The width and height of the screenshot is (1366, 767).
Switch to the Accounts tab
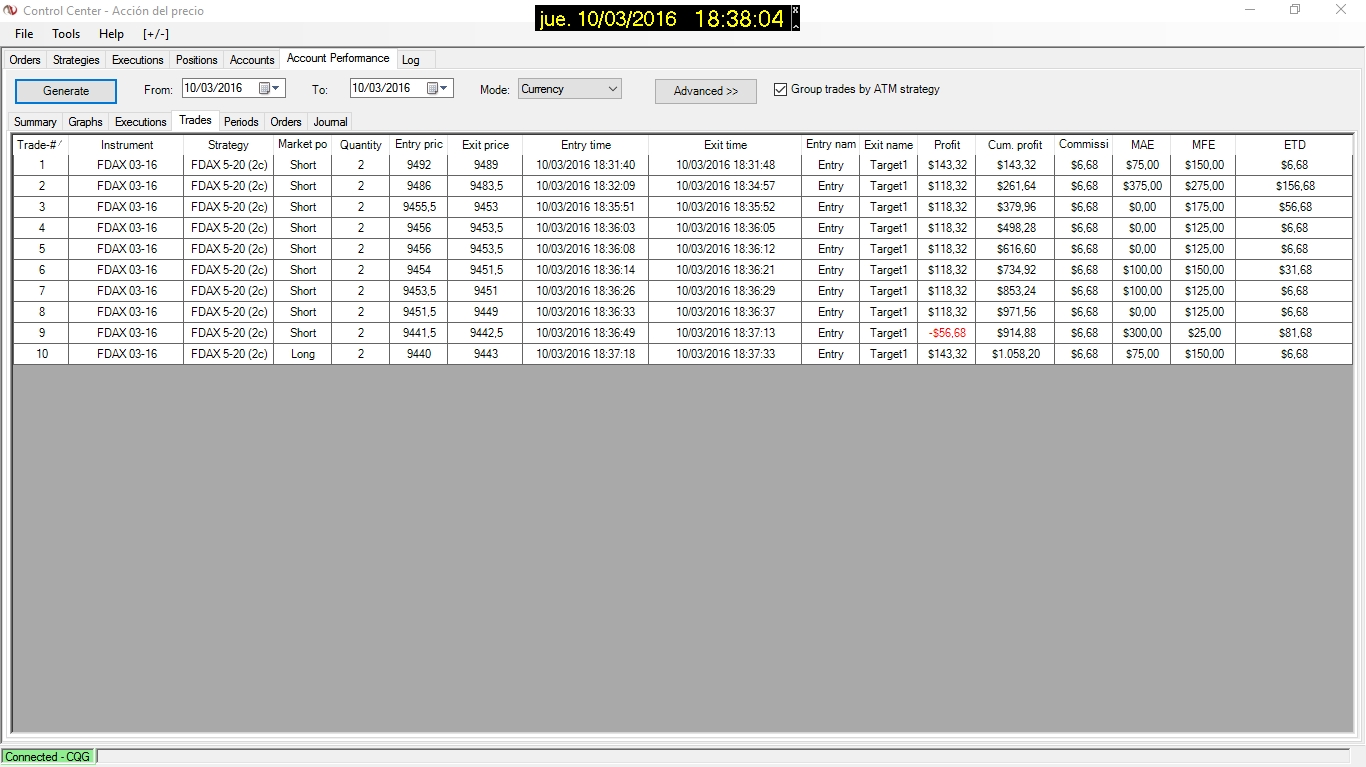pos(252,60)
